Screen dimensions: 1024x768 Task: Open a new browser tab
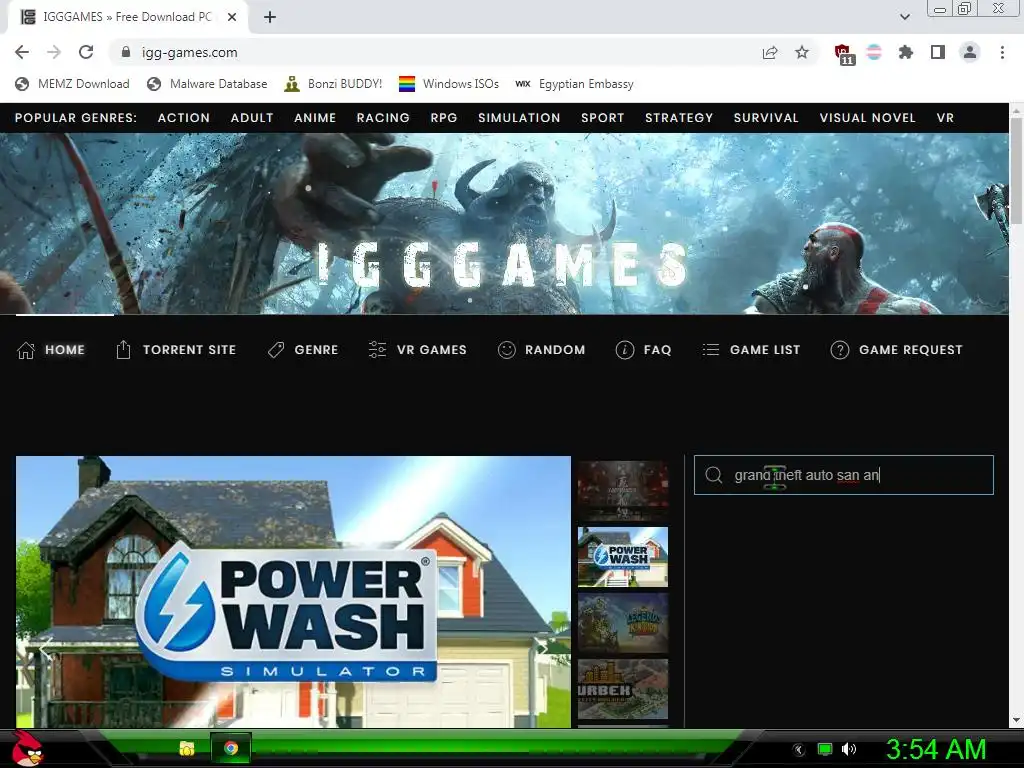click(270, 17)
